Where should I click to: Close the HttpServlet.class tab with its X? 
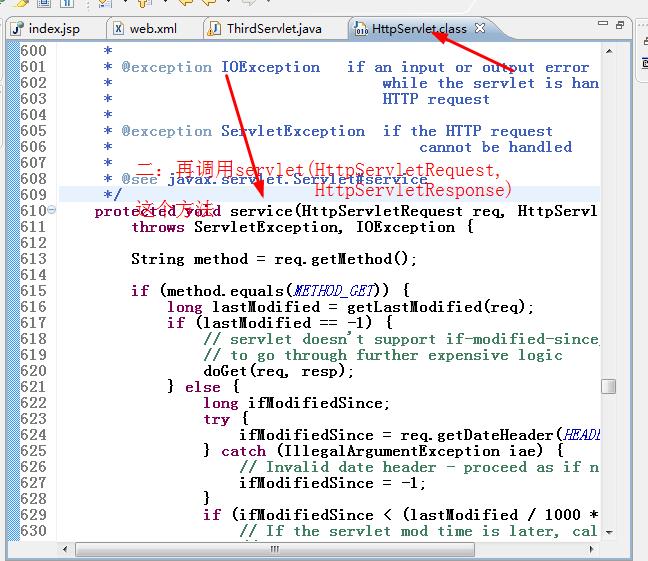[x=480, y=28]
